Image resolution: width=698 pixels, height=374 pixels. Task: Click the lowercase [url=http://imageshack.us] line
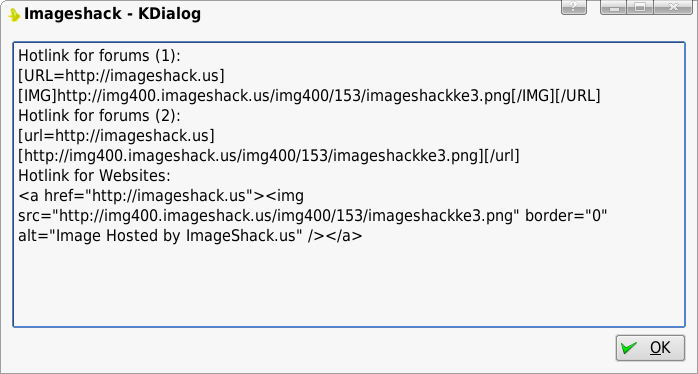tap(116, 136)
